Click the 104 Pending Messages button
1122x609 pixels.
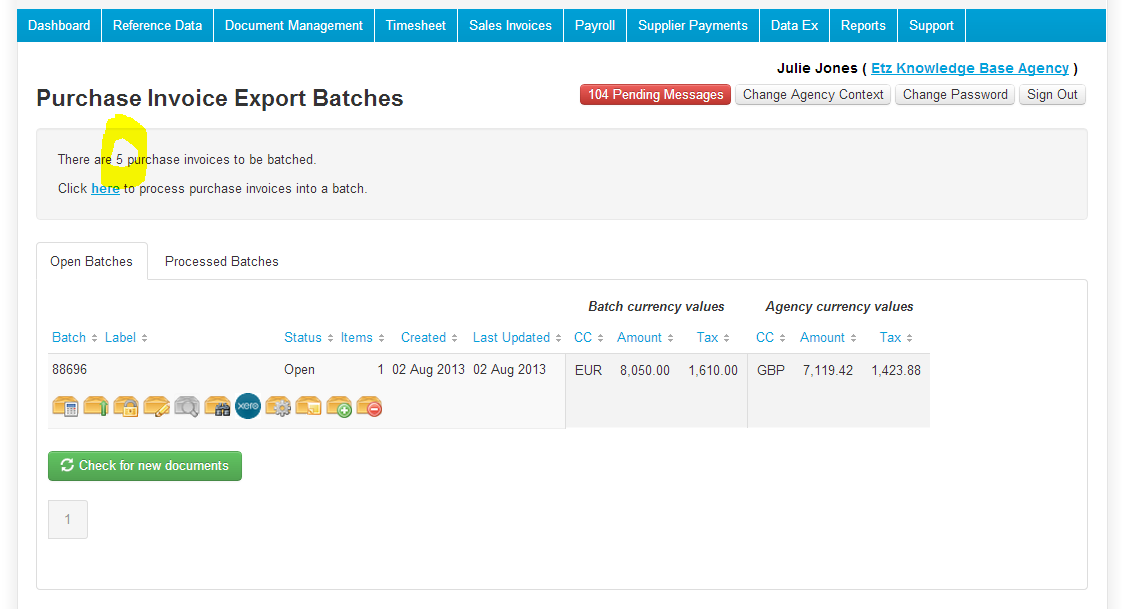click(x=655, y=94)
